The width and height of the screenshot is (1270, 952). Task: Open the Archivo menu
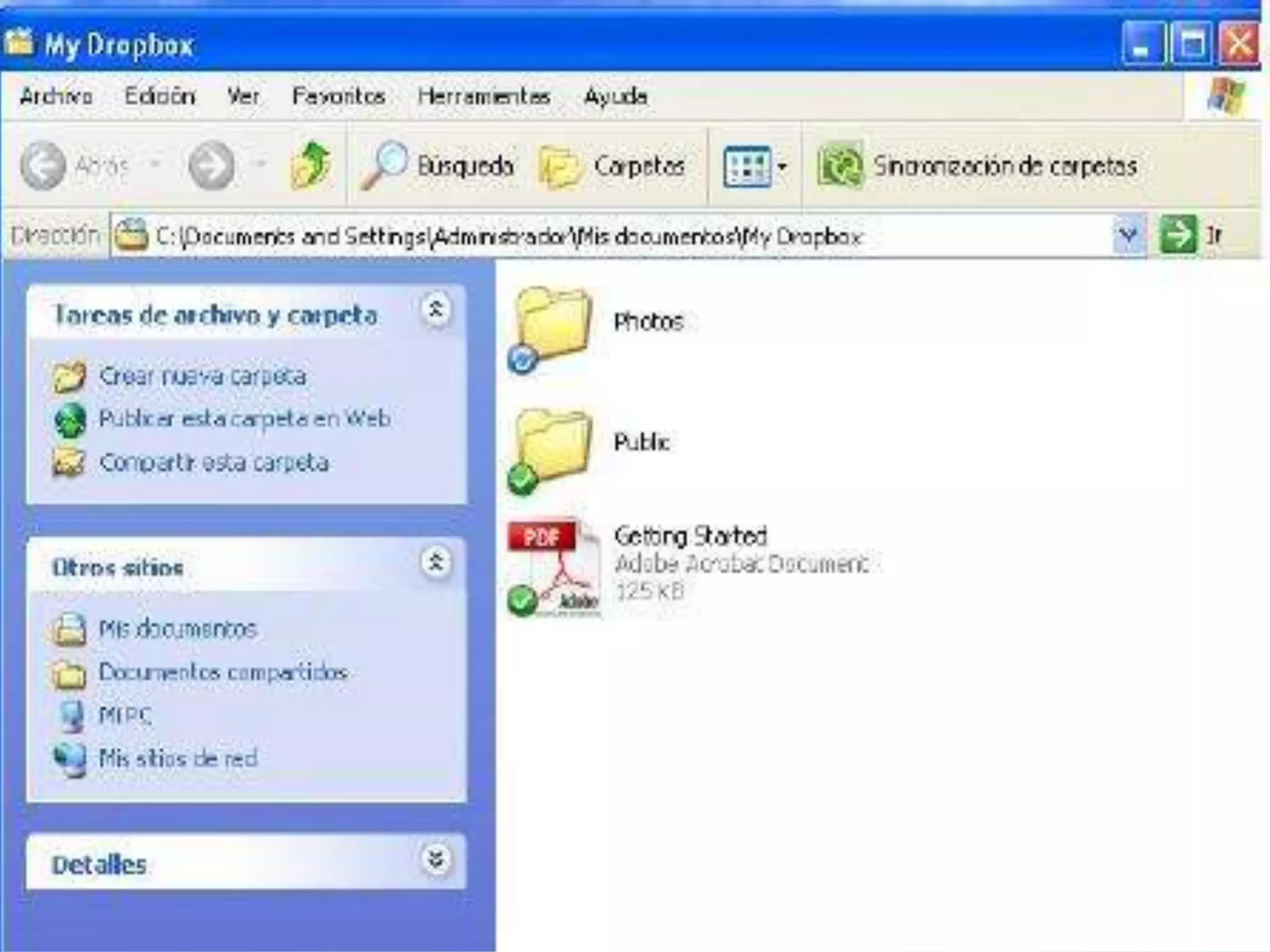click(56, 96)
